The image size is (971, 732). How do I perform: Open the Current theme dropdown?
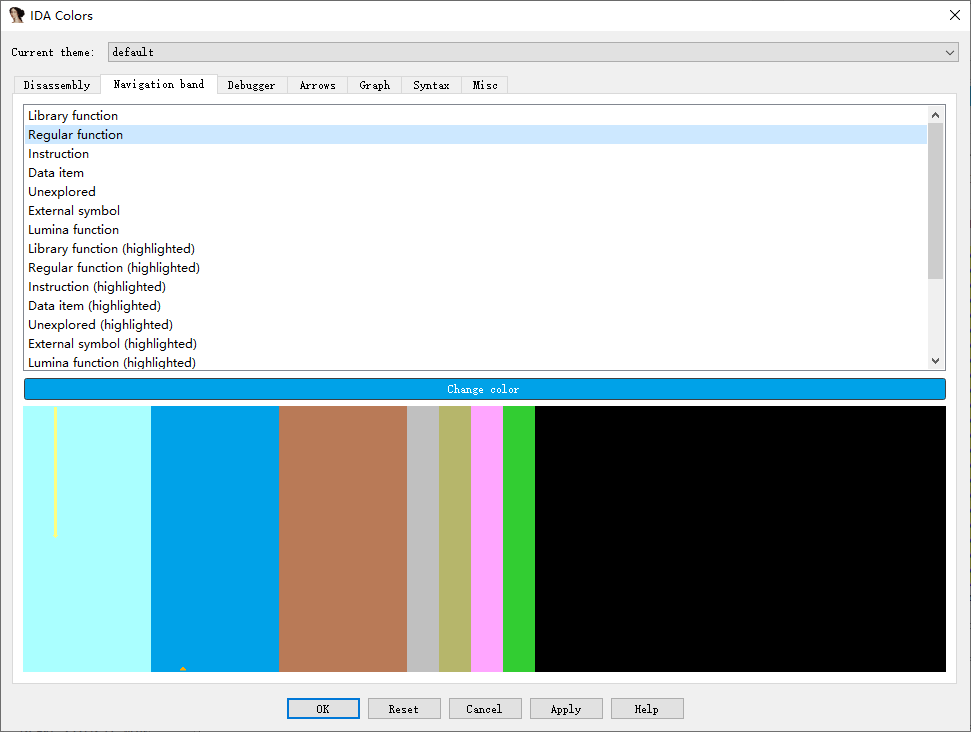point(533,52)
